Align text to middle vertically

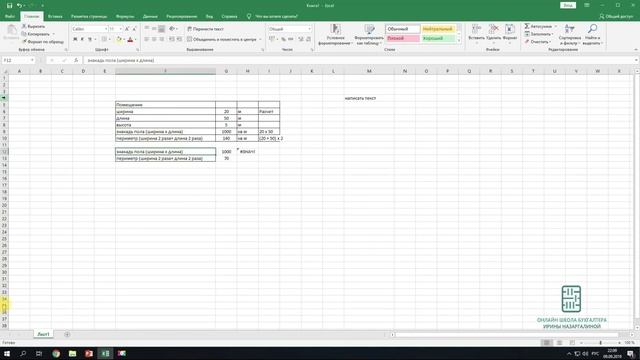(x=154, y=29)
